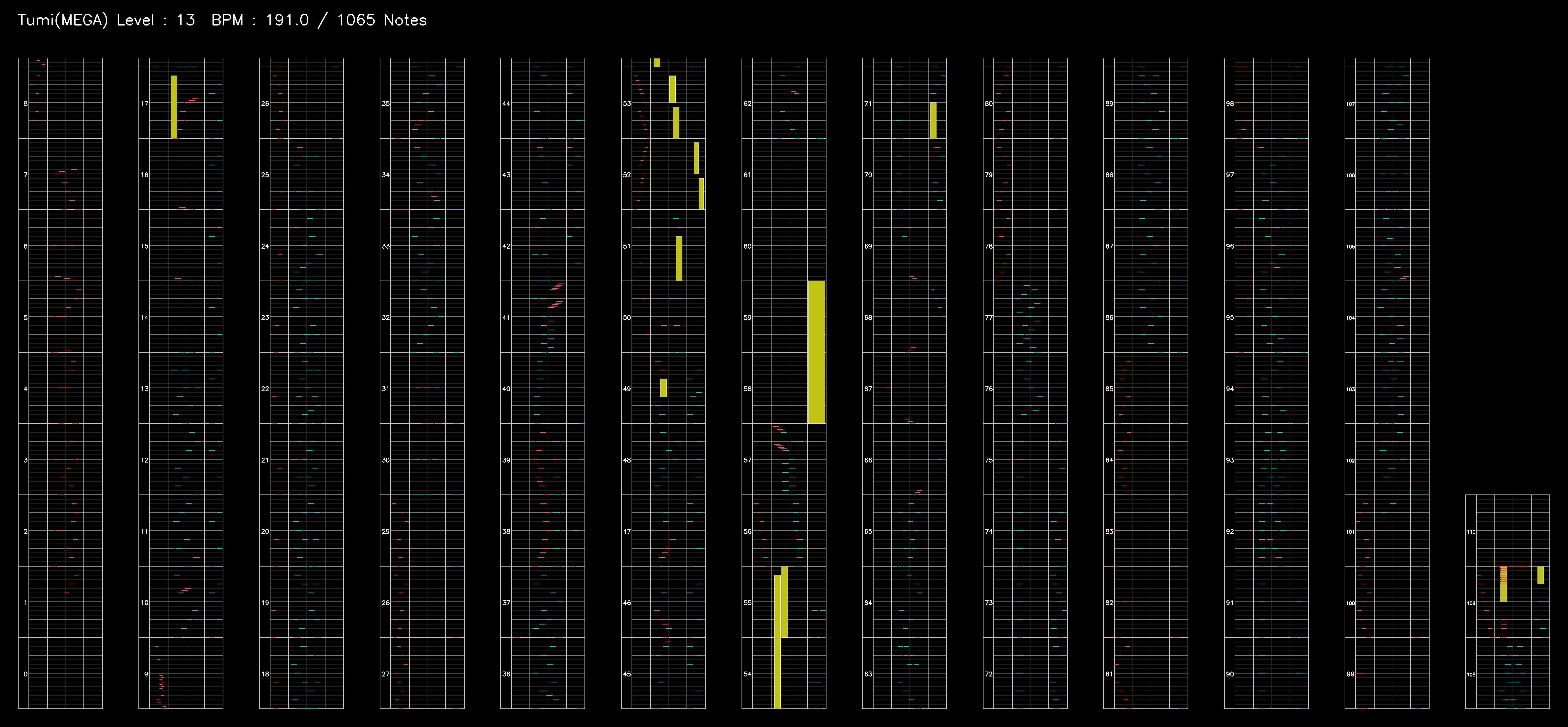Click the "1065 Notes" count
1568x727 pixels.
382,20
